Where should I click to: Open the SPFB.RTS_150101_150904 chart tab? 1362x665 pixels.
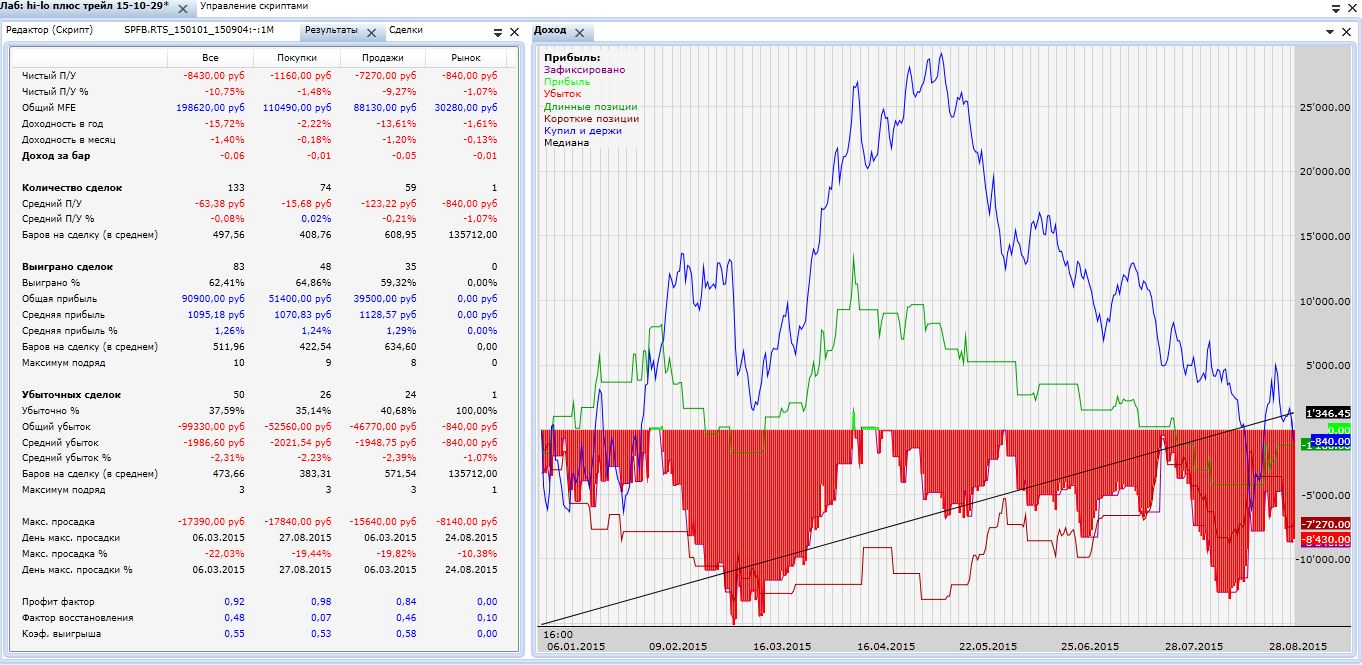coord(199,30)
